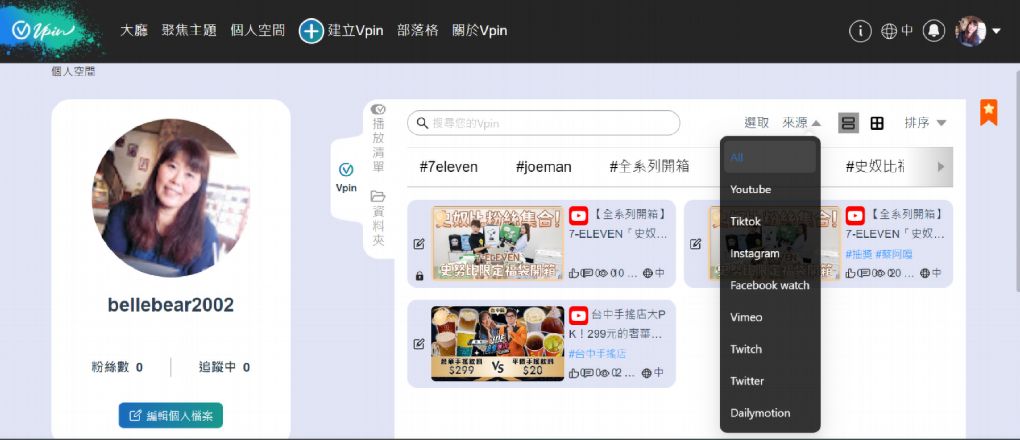Open the Vpin side tab
This screenshot has height=440, width=1020.
click(346, 178)
